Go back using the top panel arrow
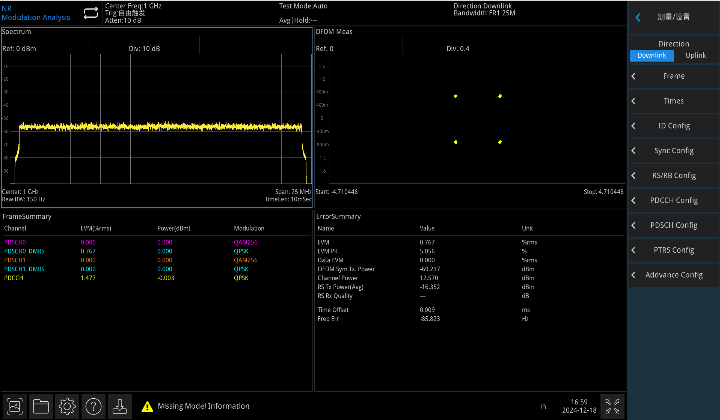The height and width of the screenshot is (420, 720). (x=638, y=17)
